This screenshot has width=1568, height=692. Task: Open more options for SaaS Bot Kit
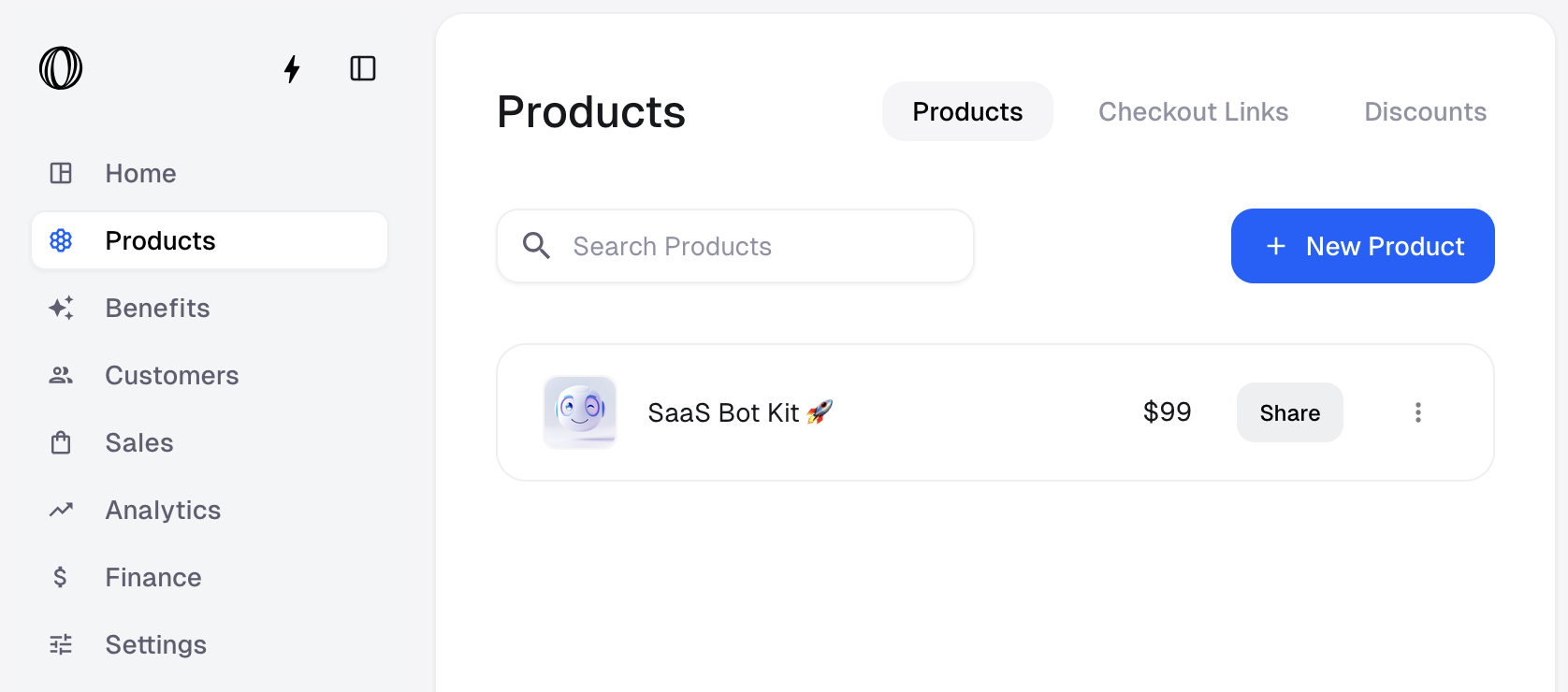point(1418,412)
